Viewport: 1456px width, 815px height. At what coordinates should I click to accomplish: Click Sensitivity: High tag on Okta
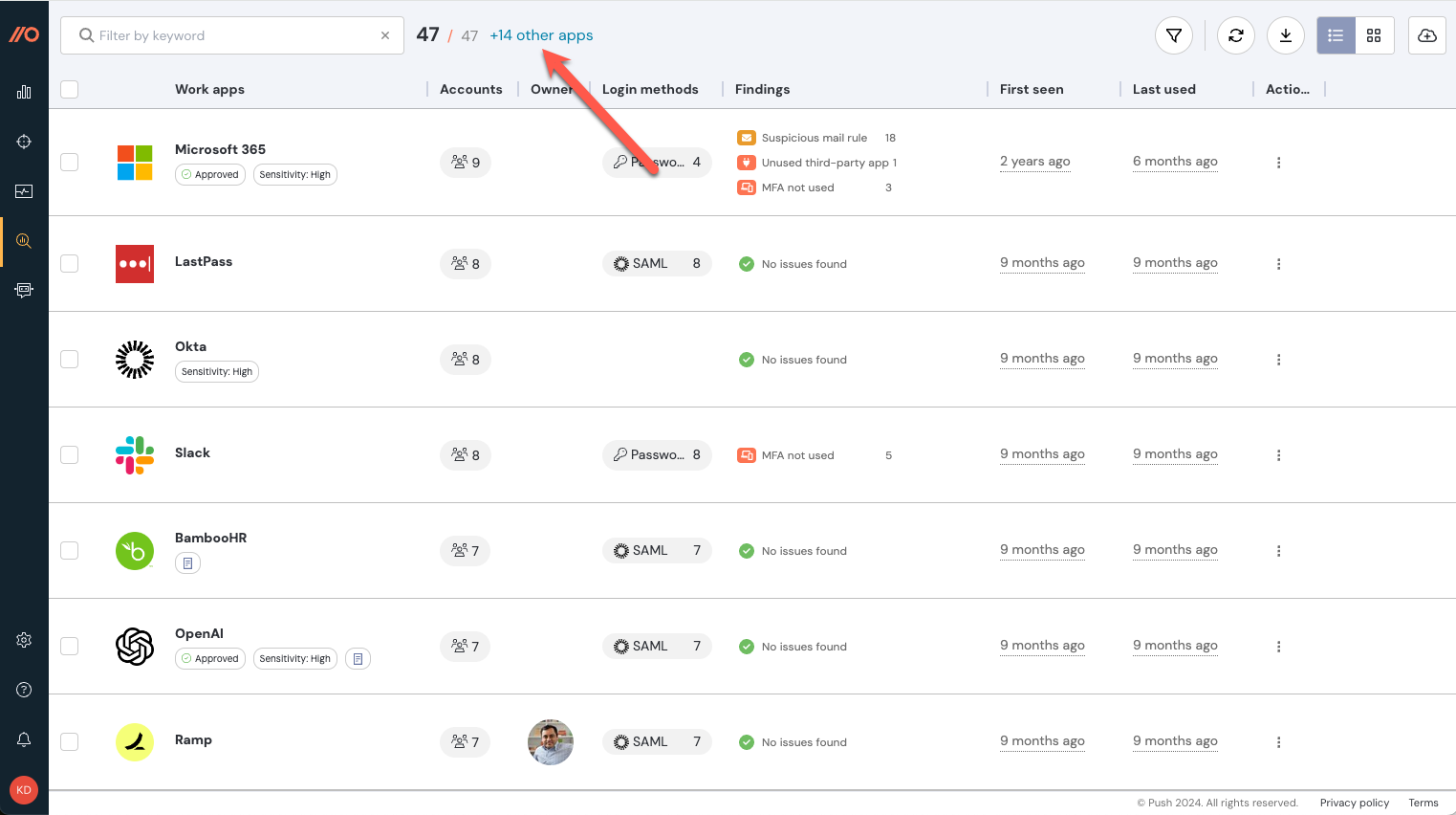pos(217,372)
